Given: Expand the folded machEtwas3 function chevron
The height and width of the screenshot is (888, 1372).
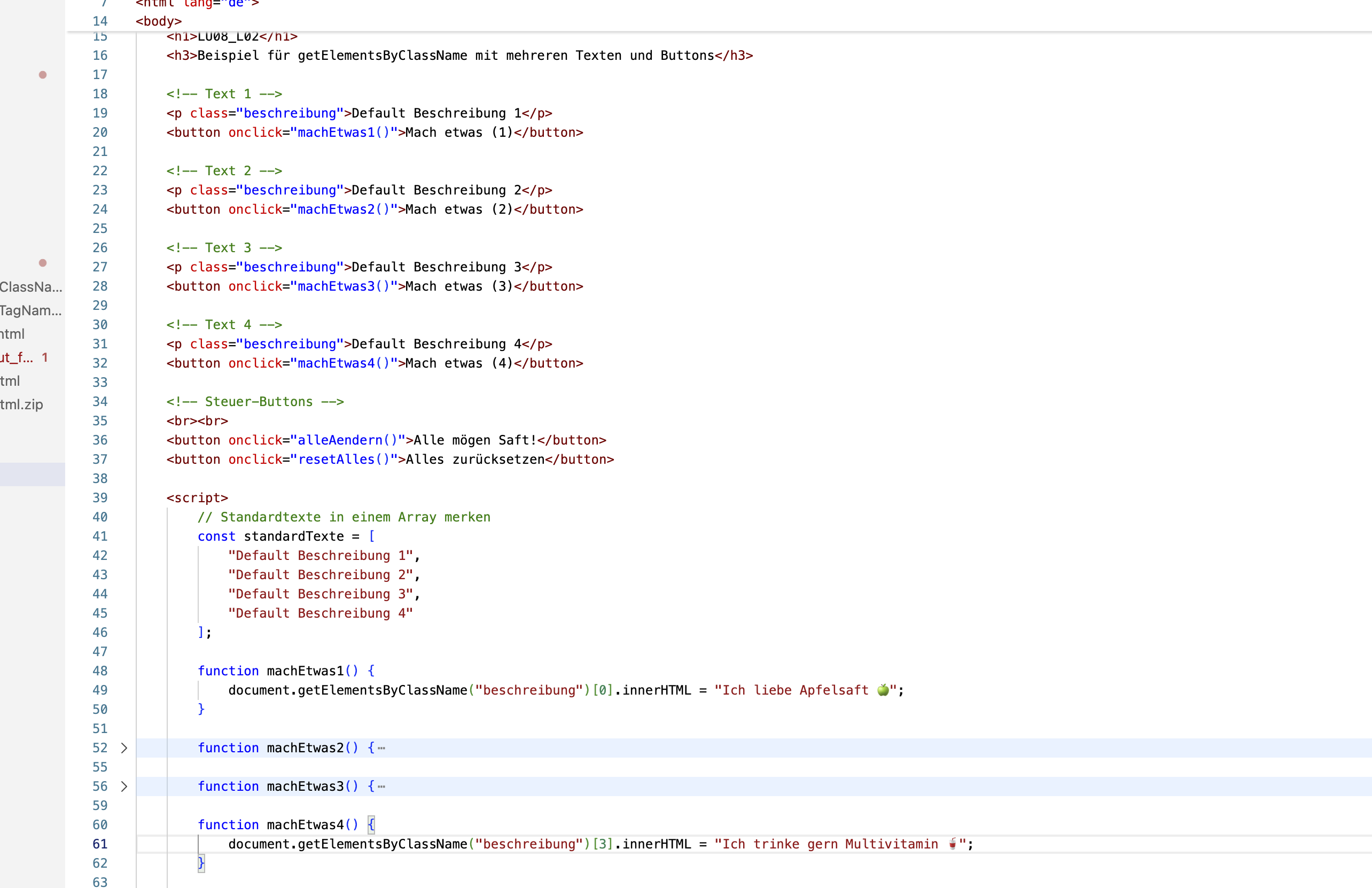Looking at the screenshot, I should tap(124, 786).
